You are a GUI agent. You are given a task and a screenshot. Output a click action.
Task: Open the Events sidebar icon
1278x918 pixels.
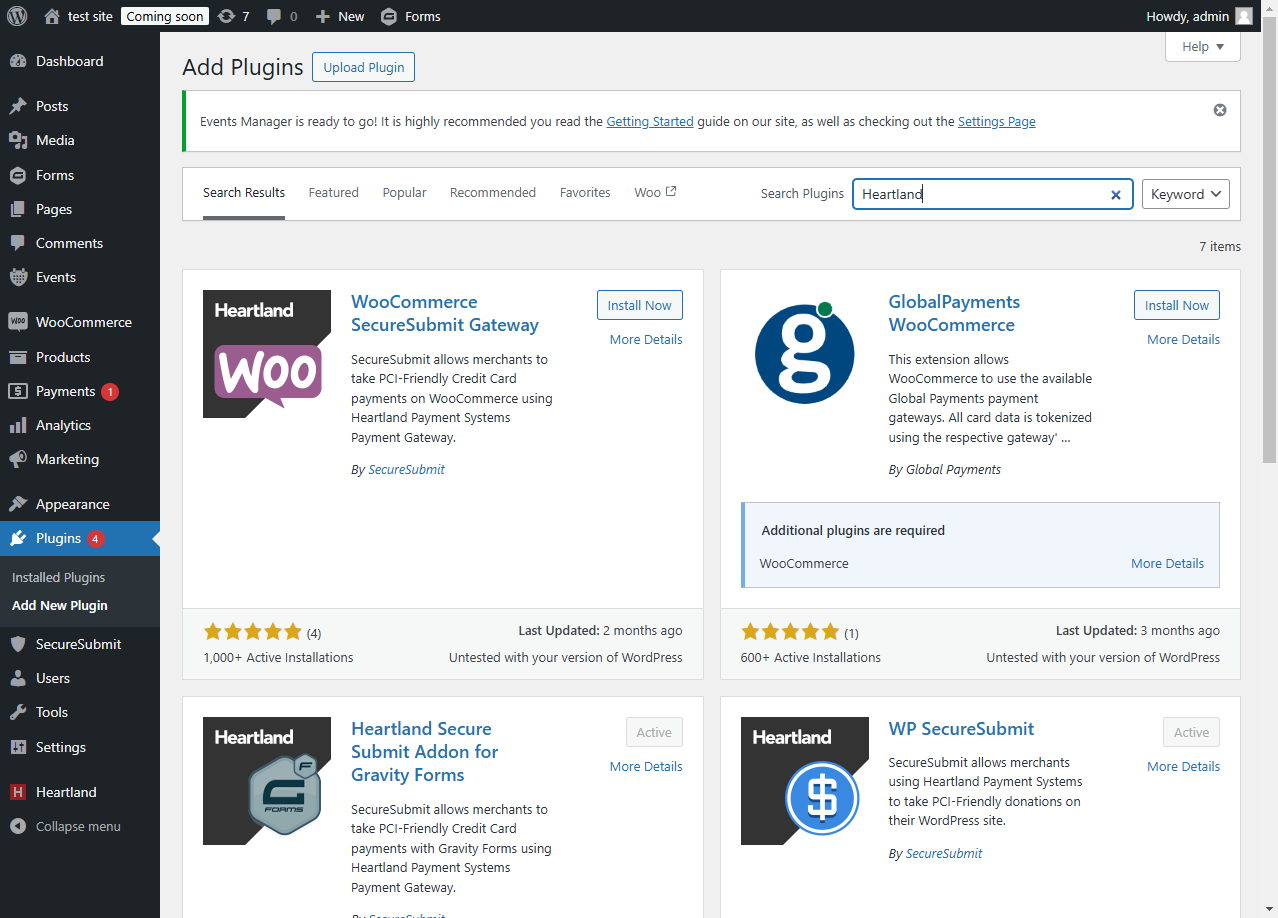(18, 277)
